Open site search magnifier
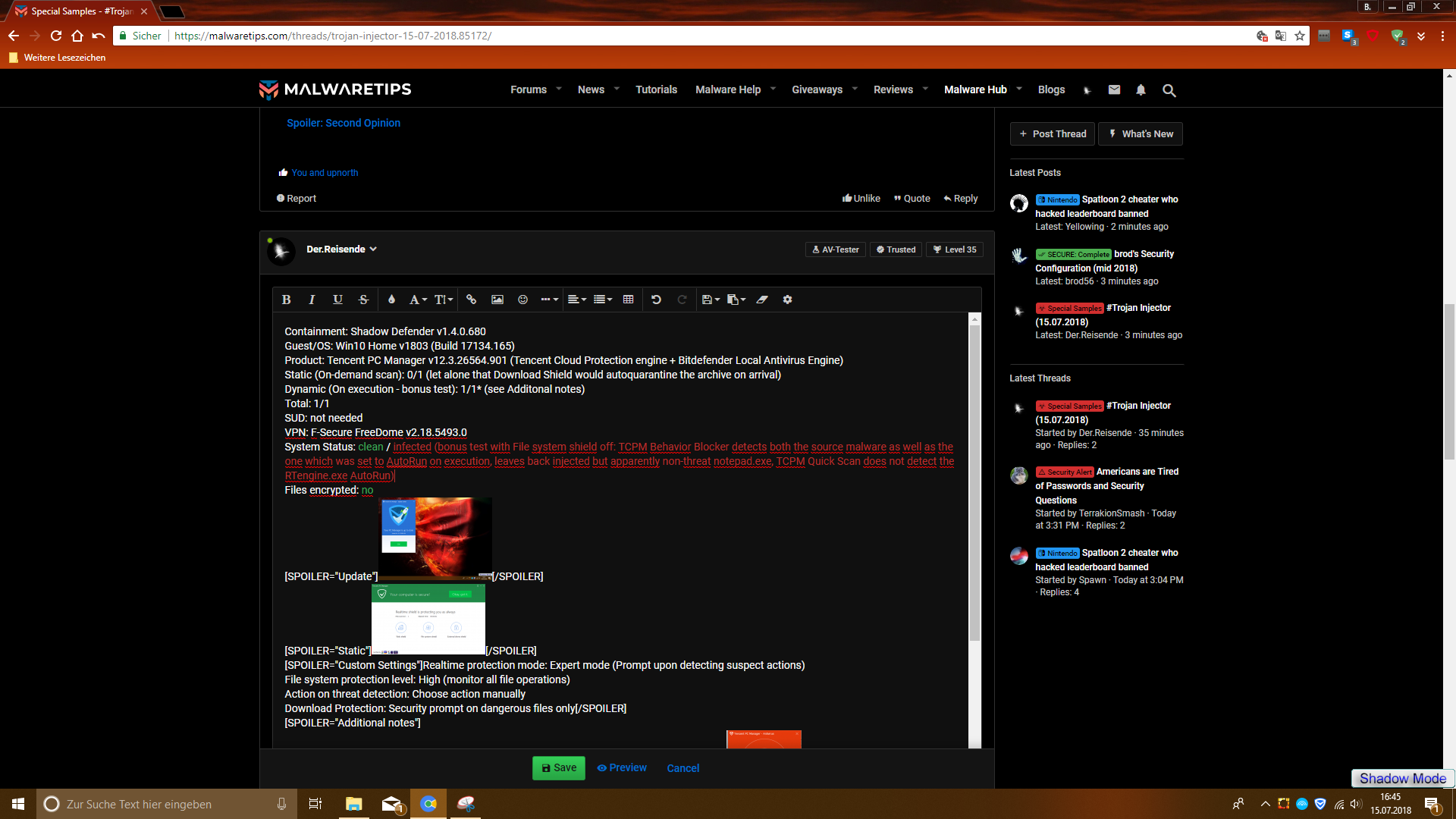1456x819 pixels. (1169, 90)
